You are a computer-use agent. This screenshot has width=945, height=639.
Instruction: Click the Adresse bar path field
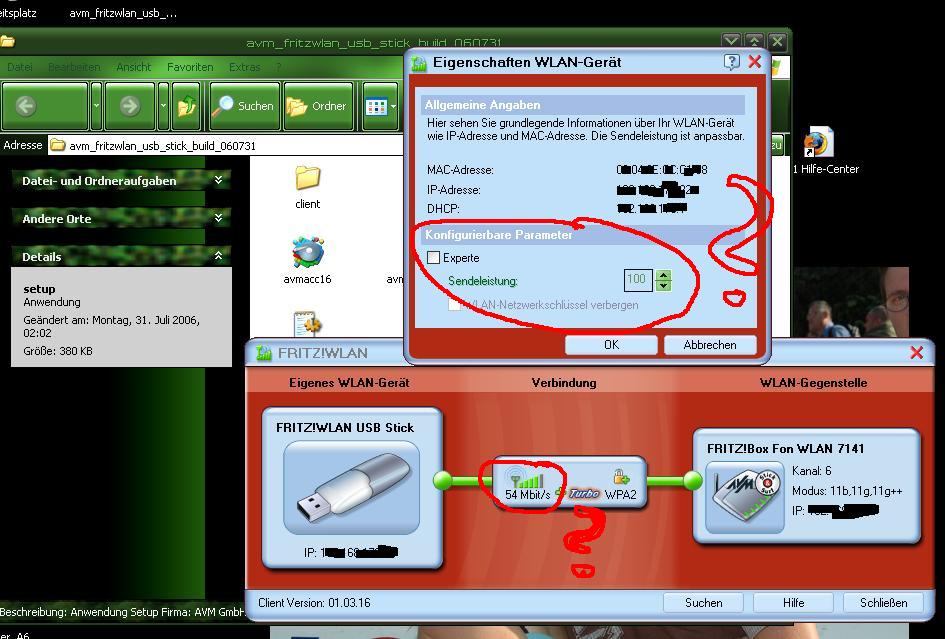[x=225, y=145]
